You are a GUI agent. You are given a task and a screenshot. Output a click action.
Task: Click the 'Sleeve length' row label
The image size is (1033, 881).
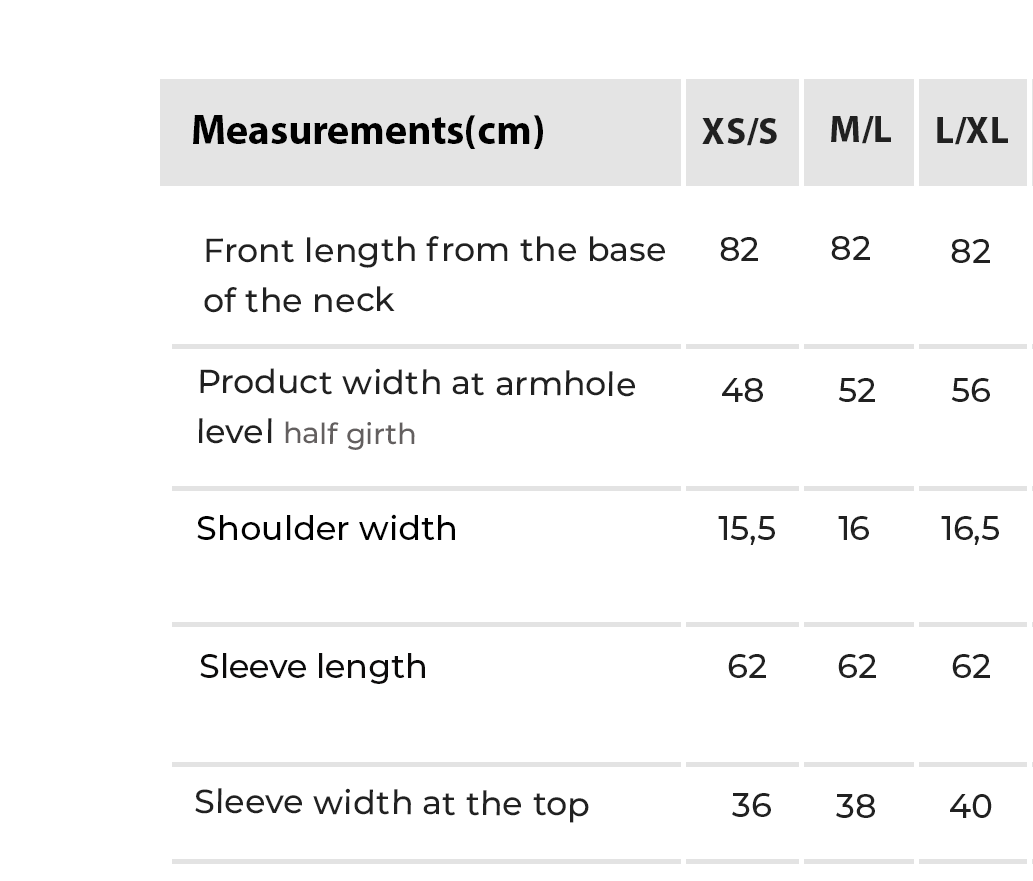(x=313, y=667)
